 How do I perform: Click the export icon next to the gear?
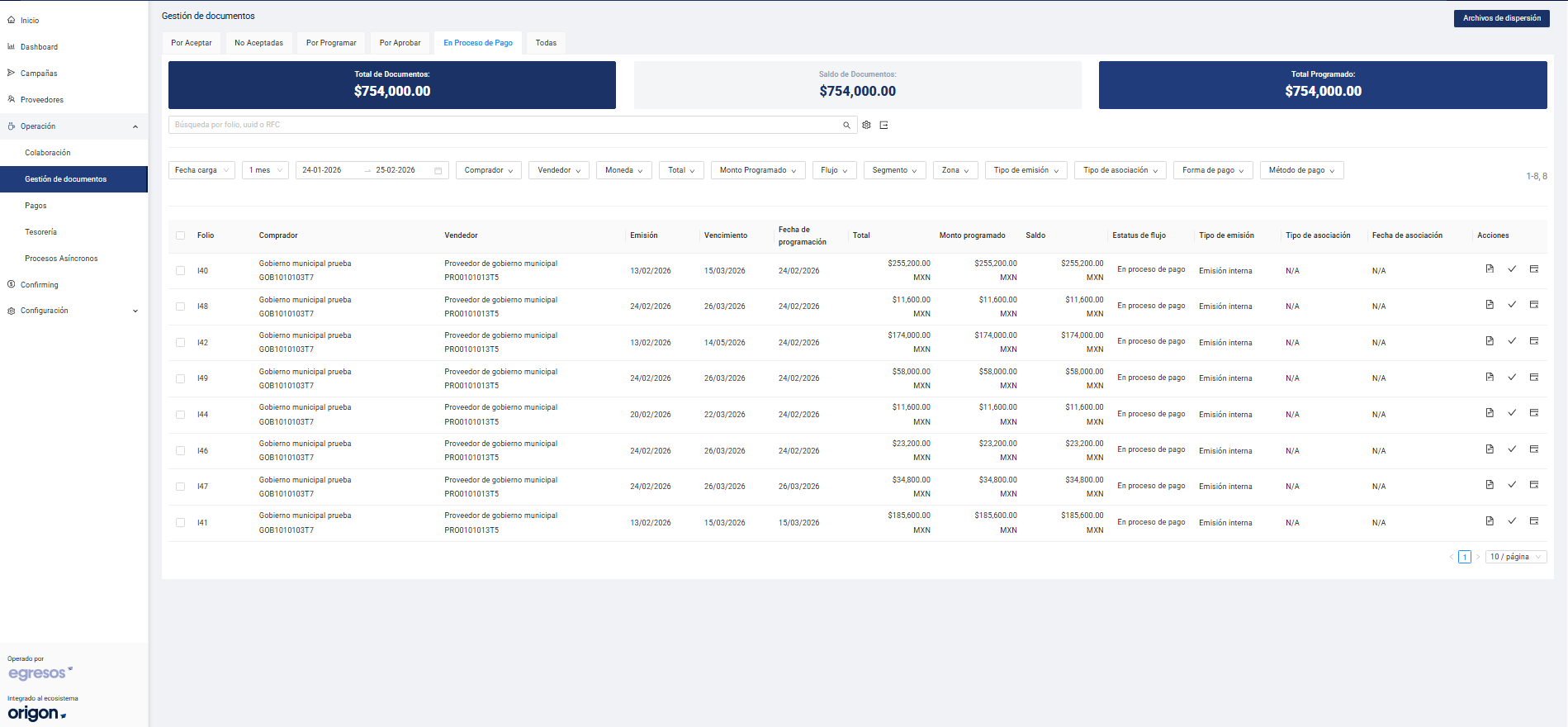pos(883,126)
